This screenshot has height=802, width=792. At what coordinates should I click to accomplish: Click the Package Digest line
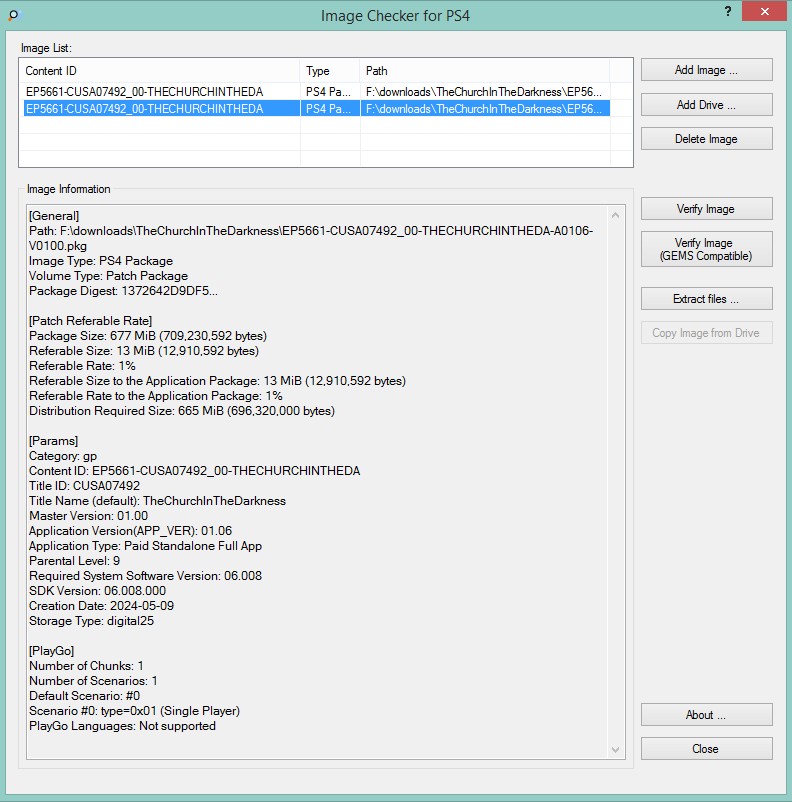point(123,291)
